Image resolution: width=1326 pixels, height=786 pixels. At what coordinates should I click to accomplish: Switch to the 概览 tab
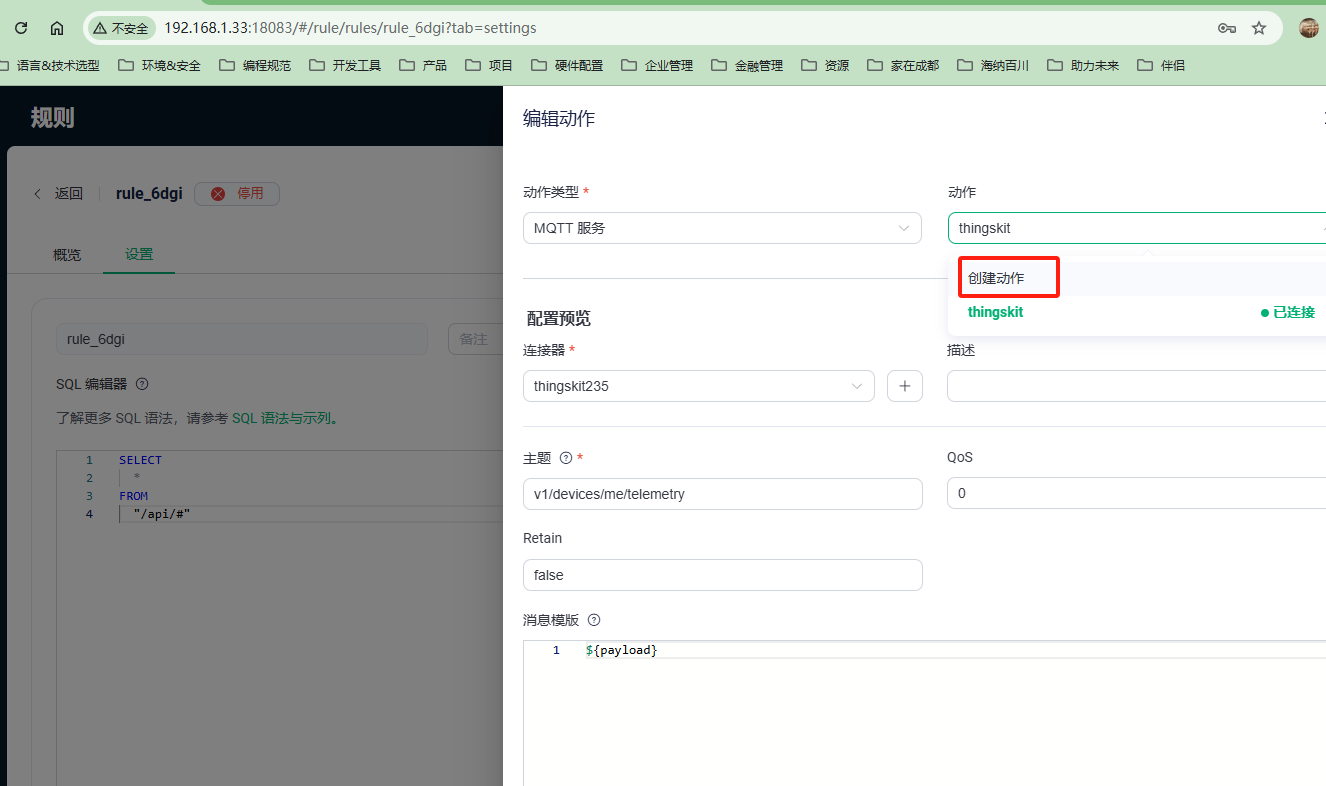[x=67, y=255]
